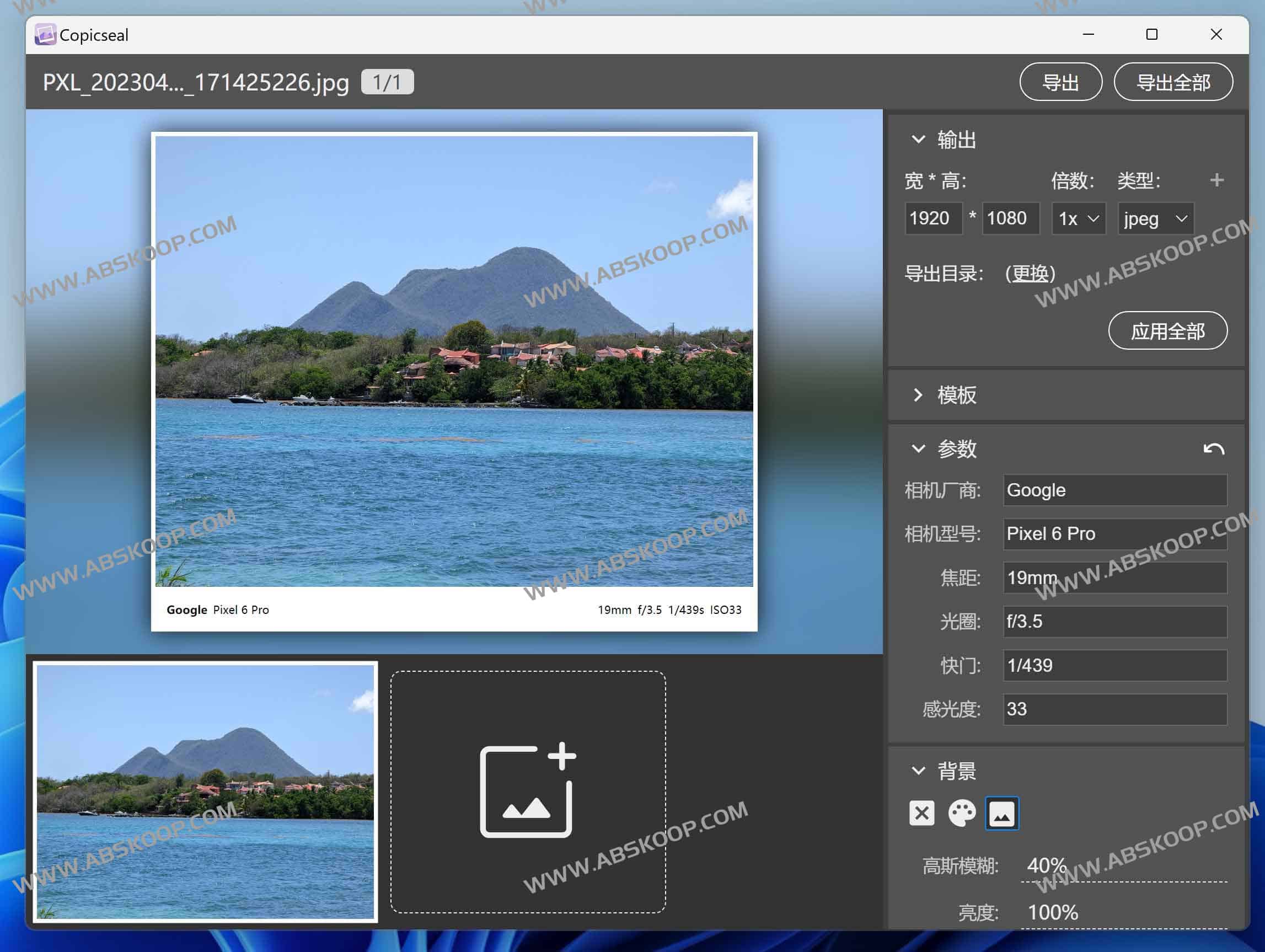Open the 1x multiplier dropdown
Screen dimensions: 1265x952
click(x=1078, y=218)
